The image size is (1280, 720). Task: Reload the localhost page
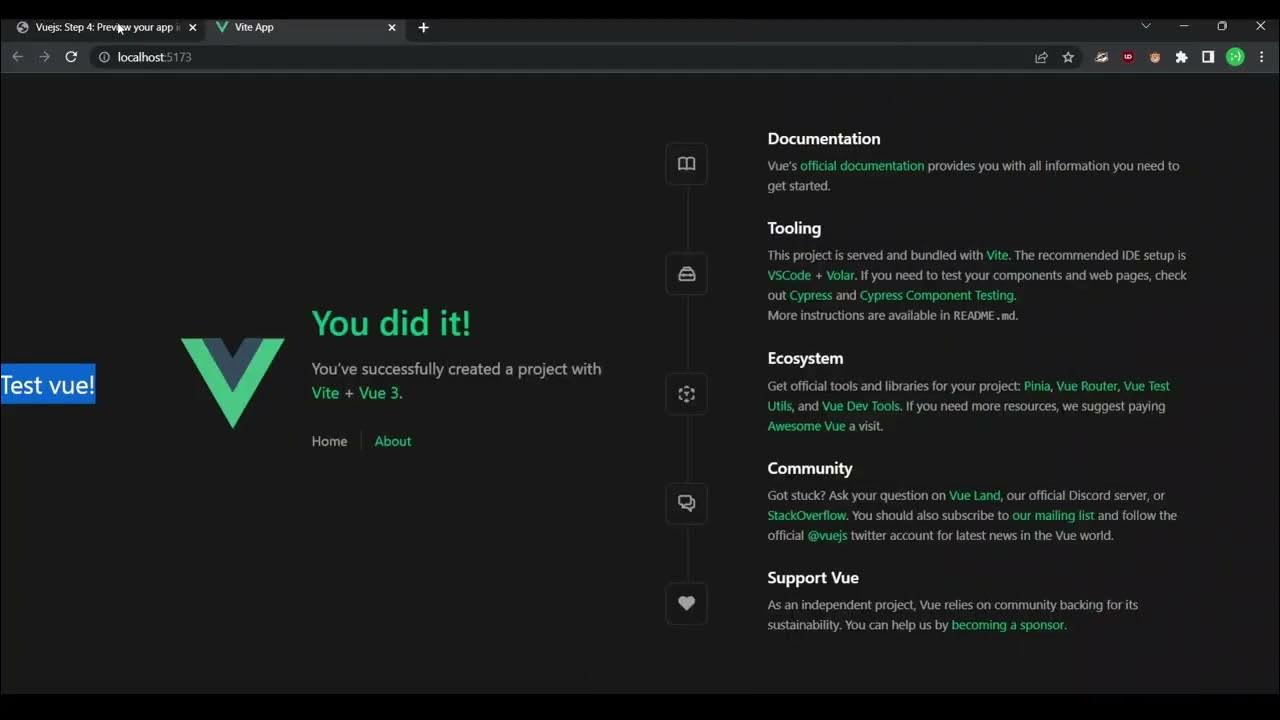[x=71, y=57]
